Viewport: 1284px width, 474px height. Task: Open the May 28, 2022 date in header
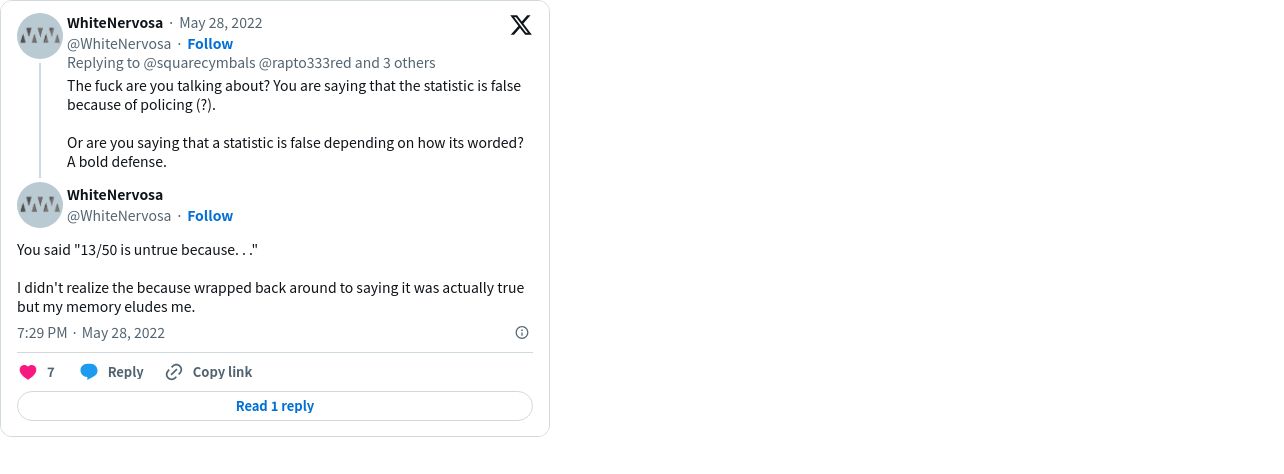click(221, 23)
